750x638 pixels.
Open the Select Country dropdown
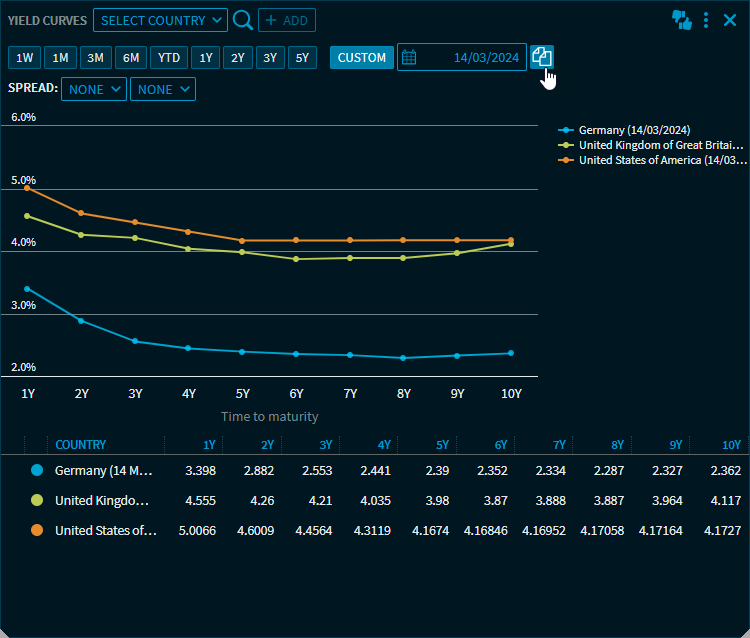click(x=162, y=20)
